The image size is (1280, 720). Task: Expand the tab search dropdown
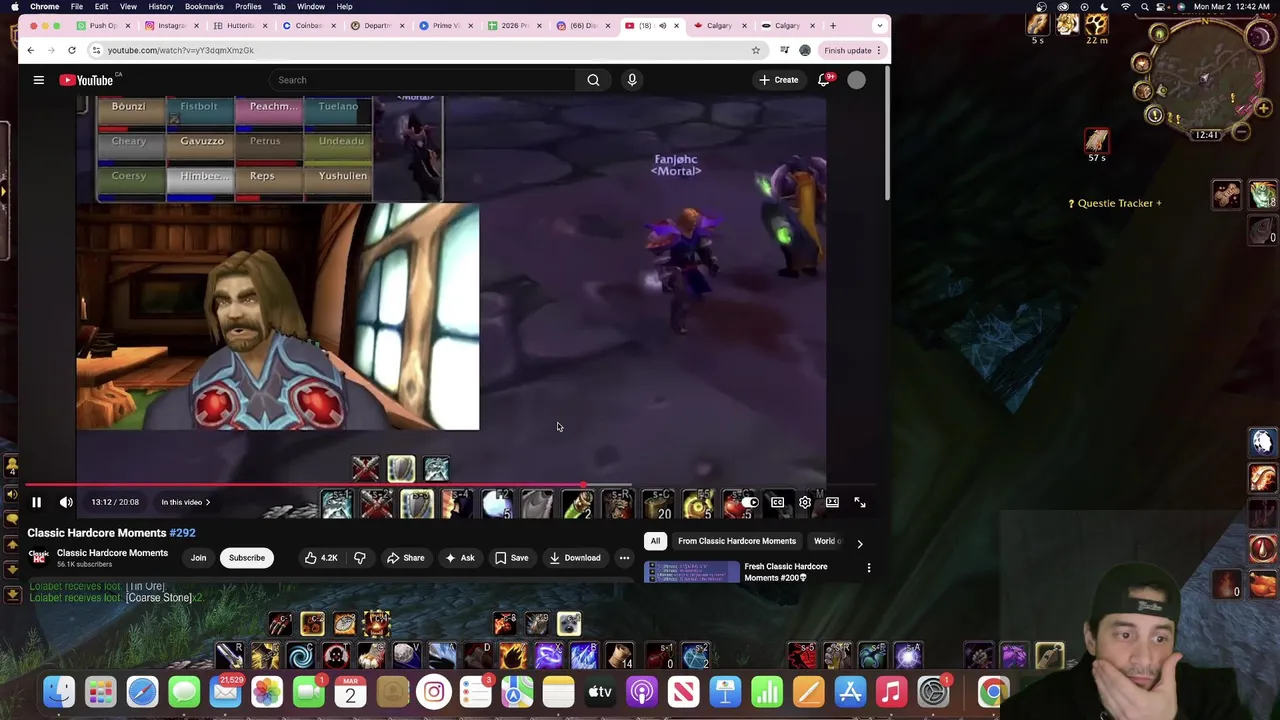click(x=879, y=25)
